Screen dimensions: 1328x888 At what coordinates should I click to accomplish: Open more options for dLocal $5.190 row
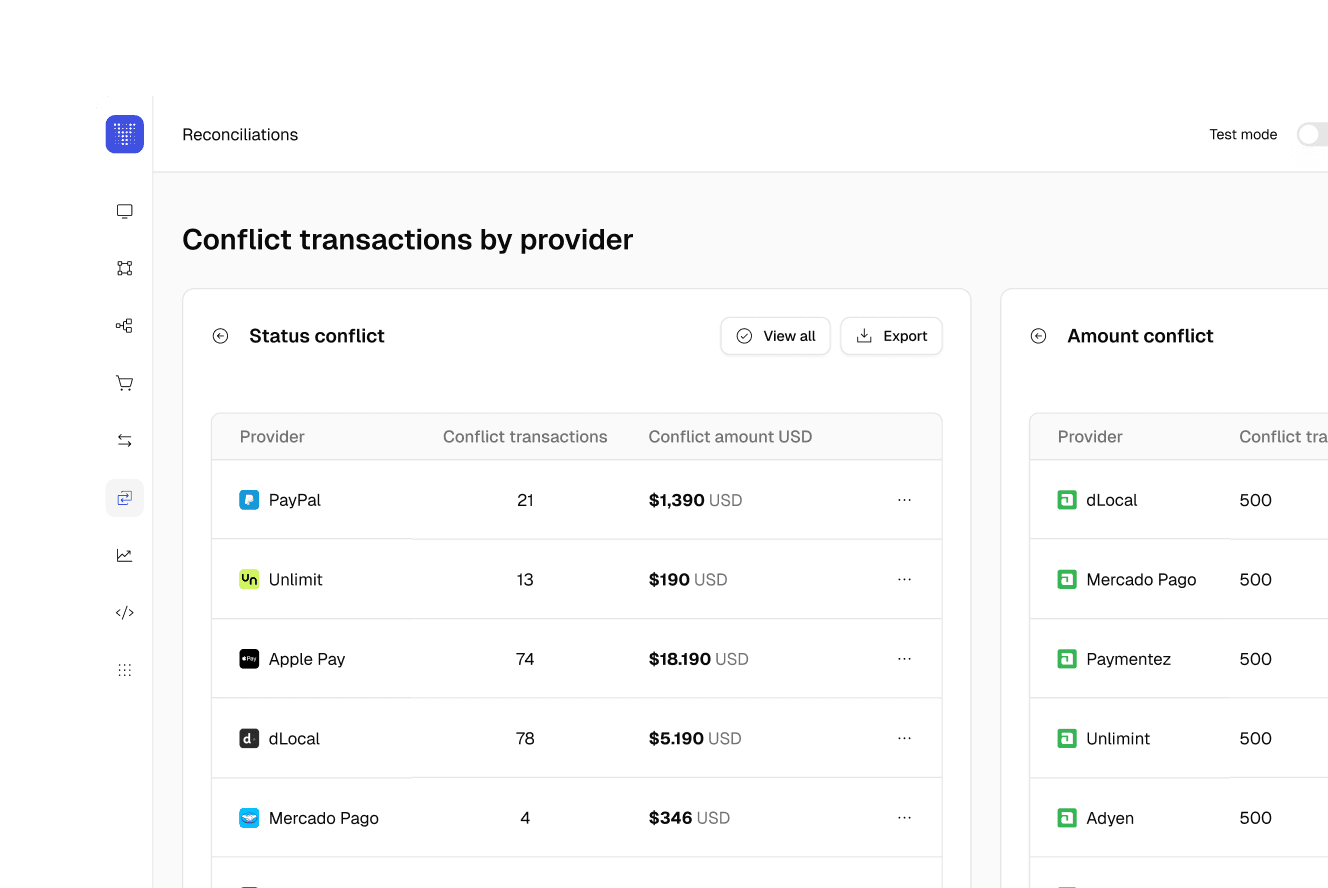pos(905,738)
